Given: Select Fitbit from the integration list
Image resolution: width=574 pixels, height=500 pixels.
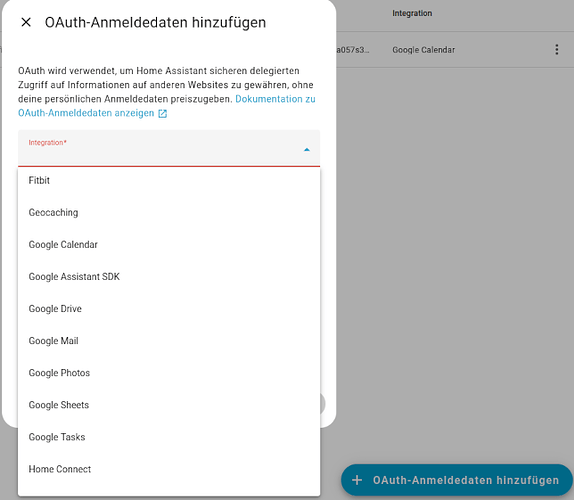Looking at the screenshot, I should pyautogui.click(x=169, y=180).
